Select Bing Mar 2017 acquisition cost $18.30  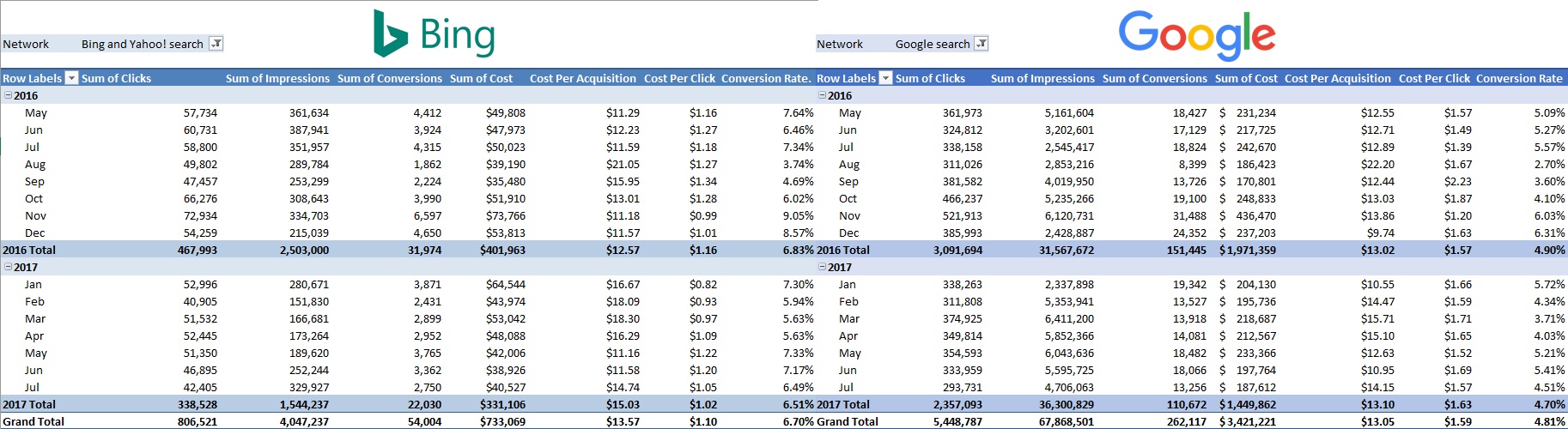click(x=623, y=318)
